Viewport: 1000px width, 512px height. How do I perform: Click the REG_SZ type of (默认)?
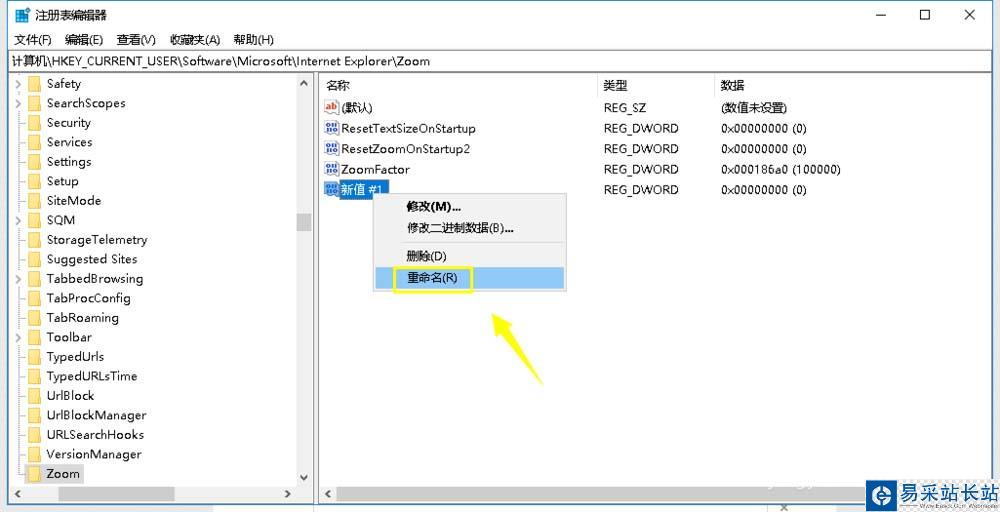tap(625, 108)
